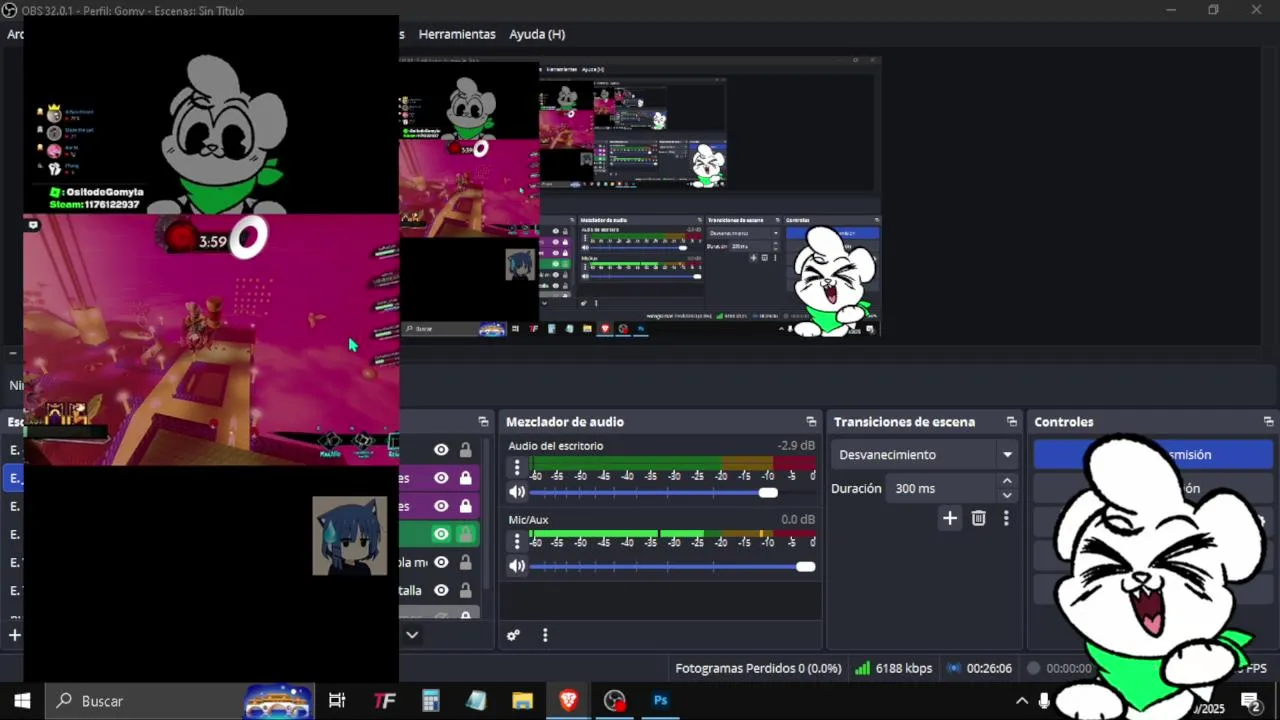Increase Duración with the up arrow

click(x=1007, y=482)
